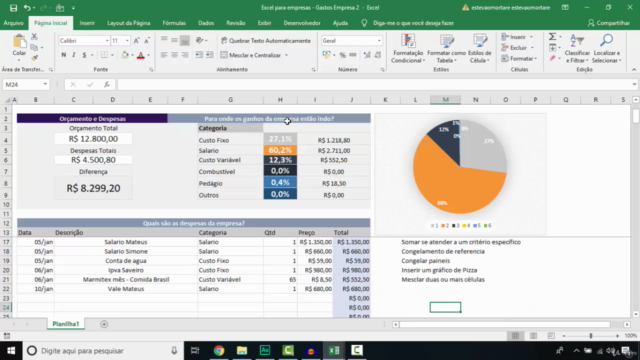The height and width of the screenshot is (360, 640).
Task: Select Planilha1 sheet tab
Action: (x=66, y=324)
